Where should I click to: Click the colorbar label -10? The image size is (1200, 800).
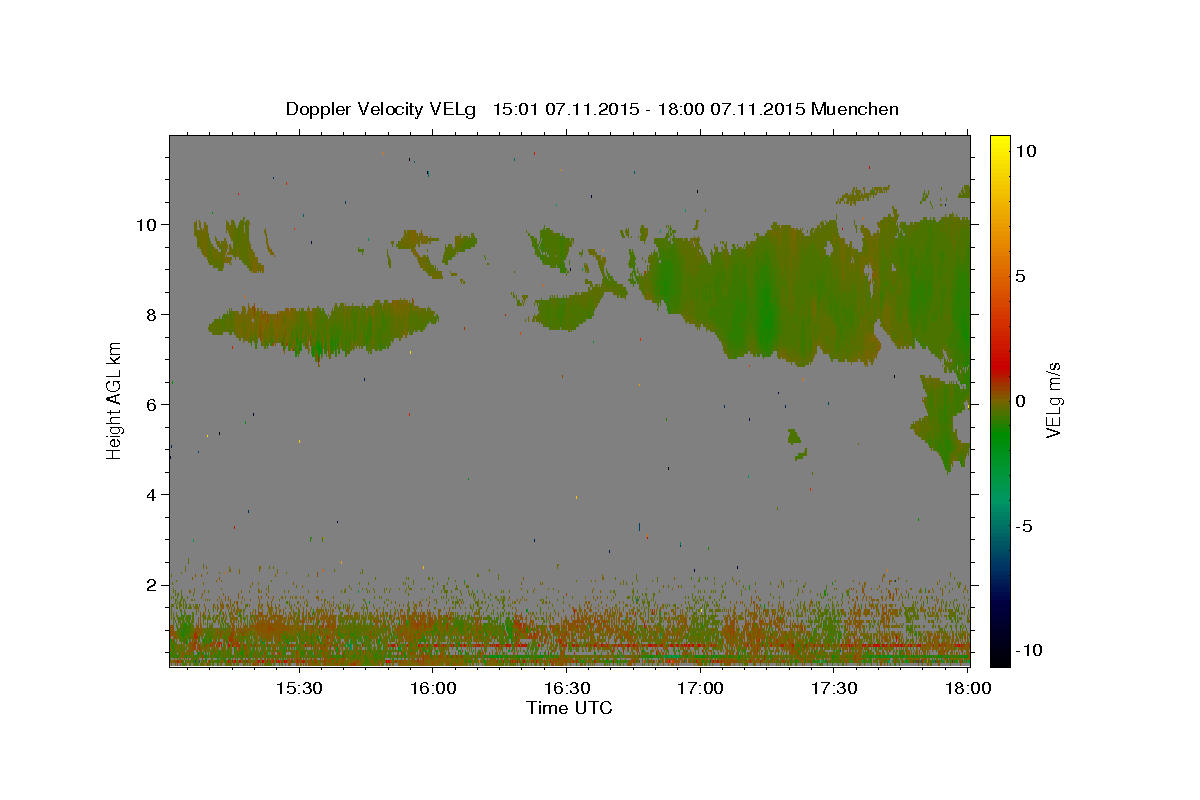pos(1027,651)
